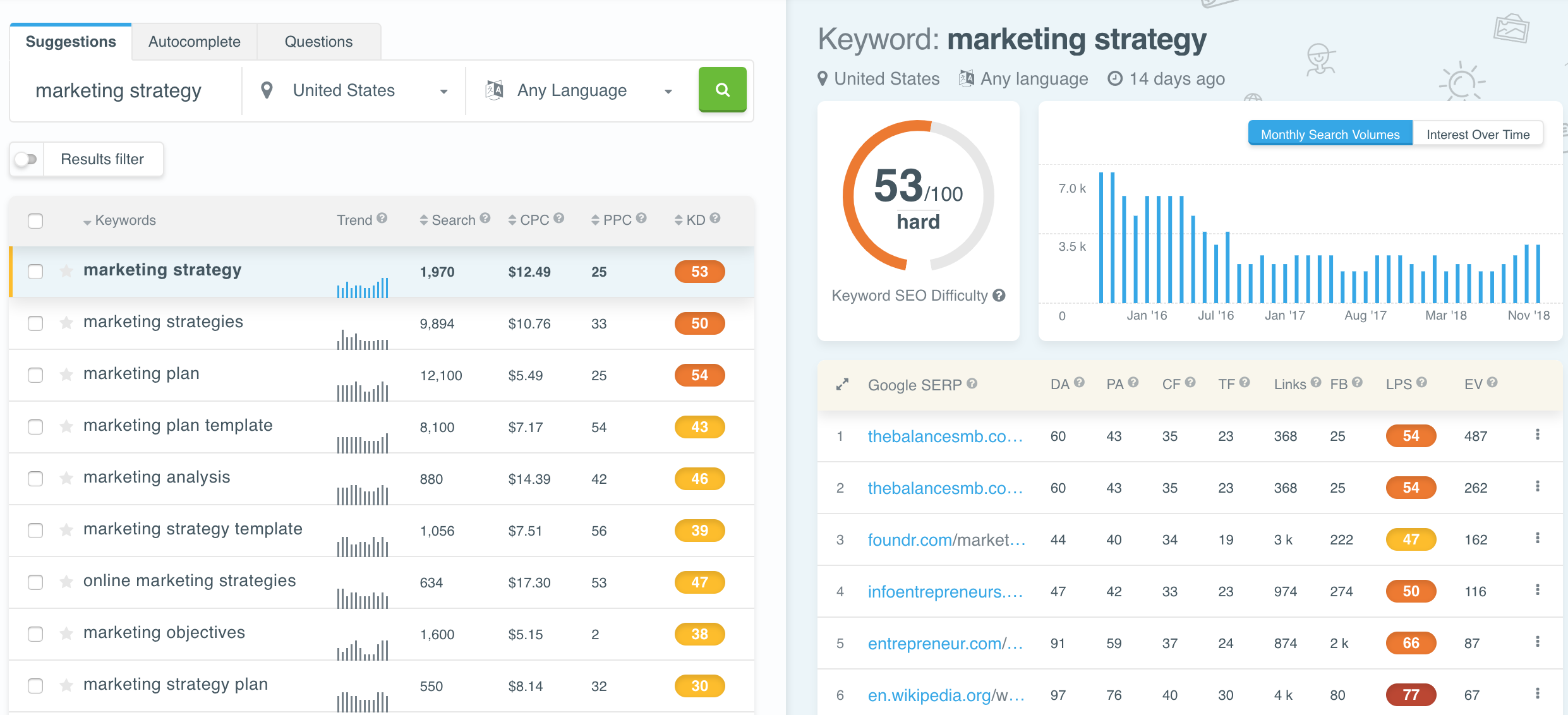
Task: Expand the Google SERP table with arrows icon
Action: pos(842,384)
